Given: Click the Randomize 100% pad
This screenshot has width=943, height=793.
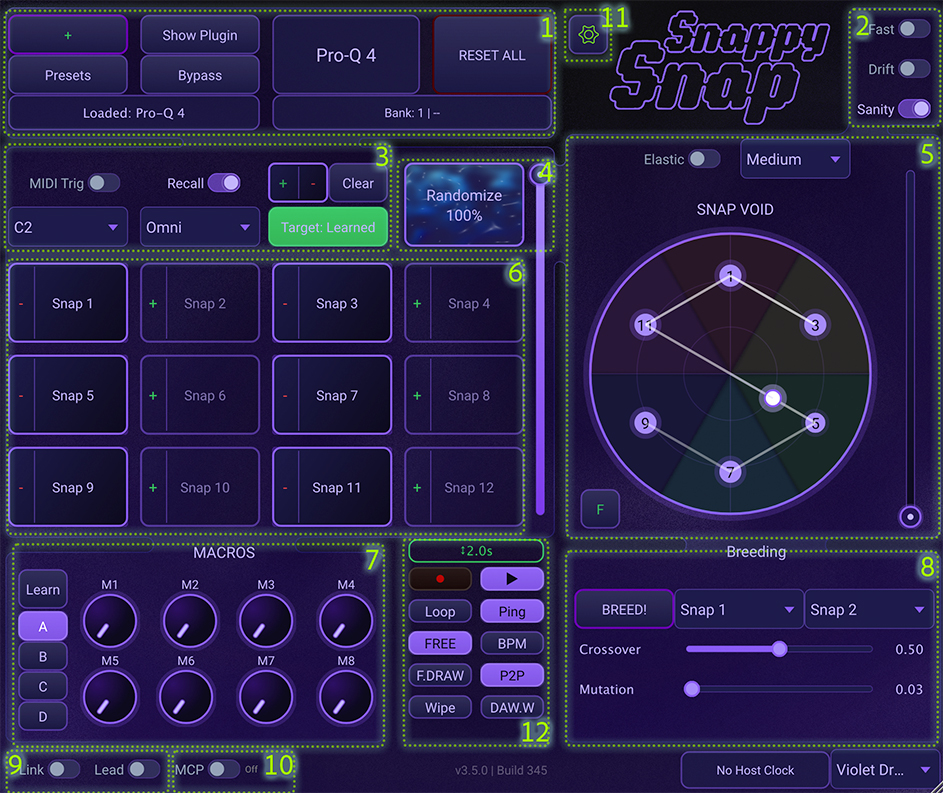Looking at the screenshot, I should tap(463, 205).
